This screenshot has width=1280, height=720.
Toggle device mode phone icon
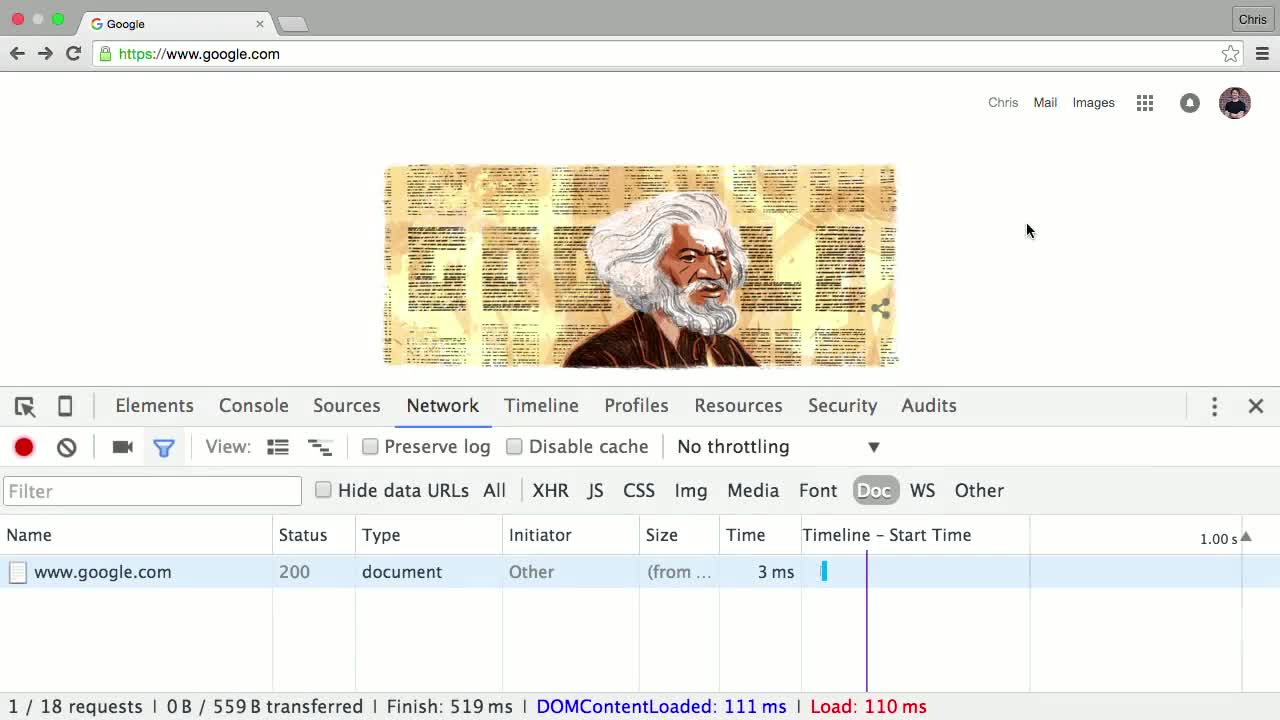(65, 406)
